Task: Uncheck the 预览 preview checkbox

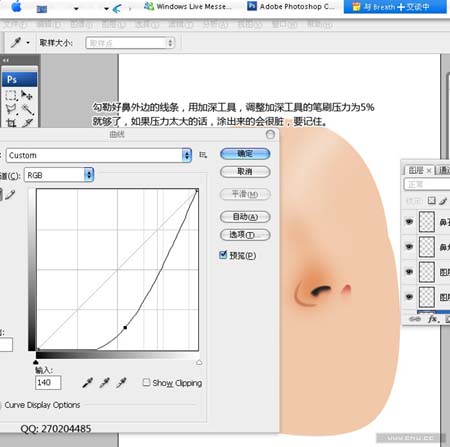Action: (x=223, y=255)
